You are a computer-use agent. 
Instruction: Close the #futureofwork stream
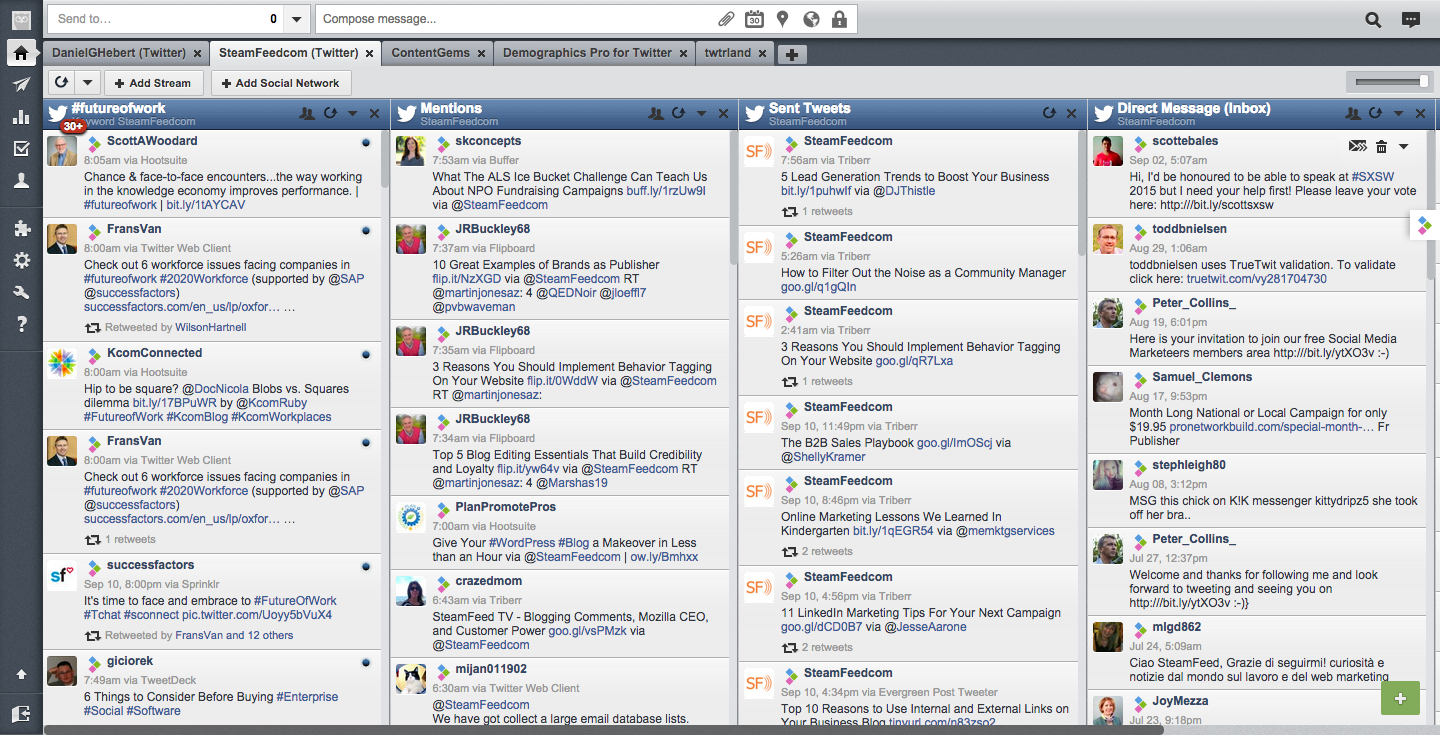[x=374, y=114]
